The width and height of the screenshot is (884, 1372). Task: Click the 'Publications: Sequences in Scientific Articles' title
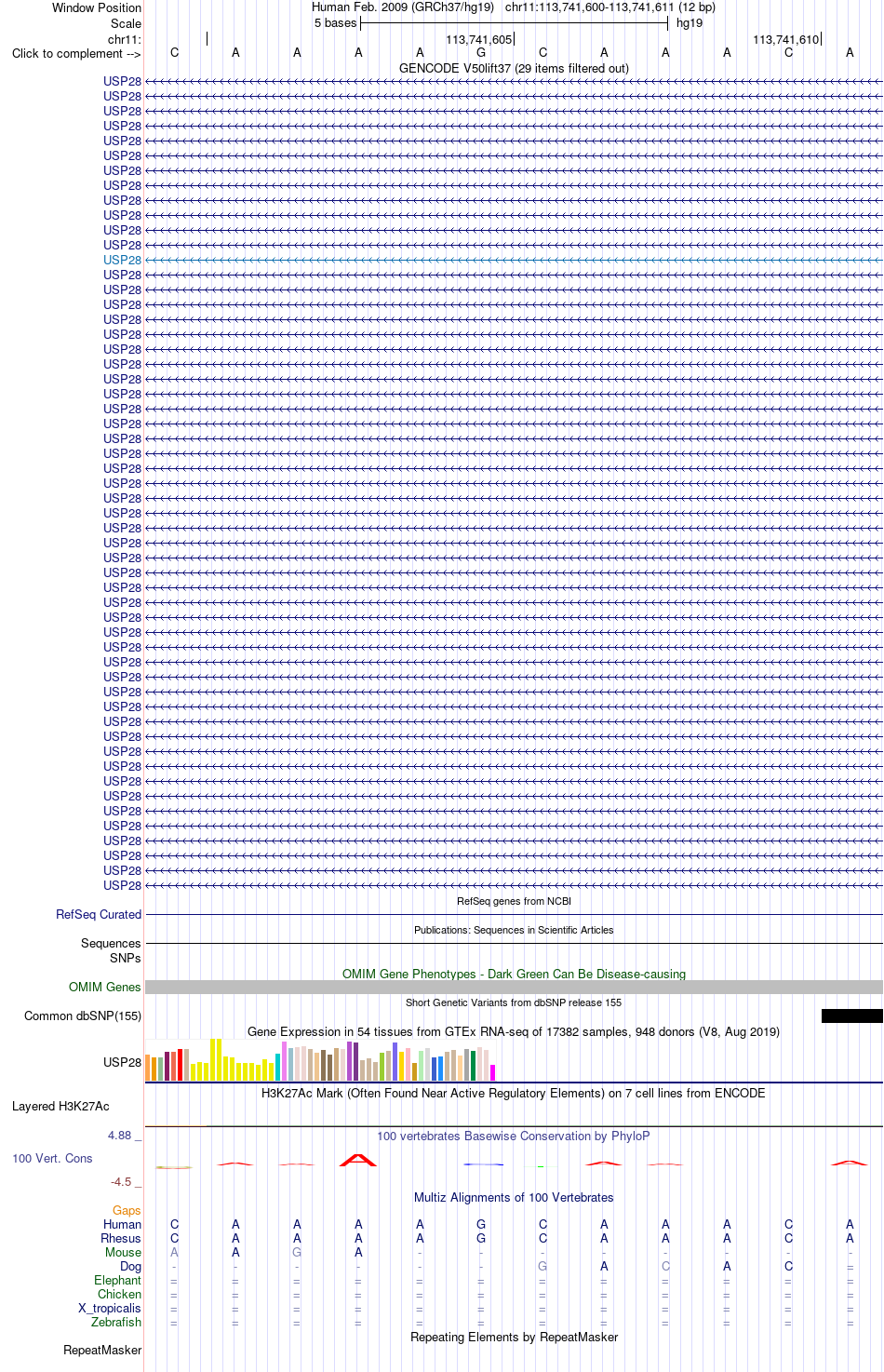[514, 930]
